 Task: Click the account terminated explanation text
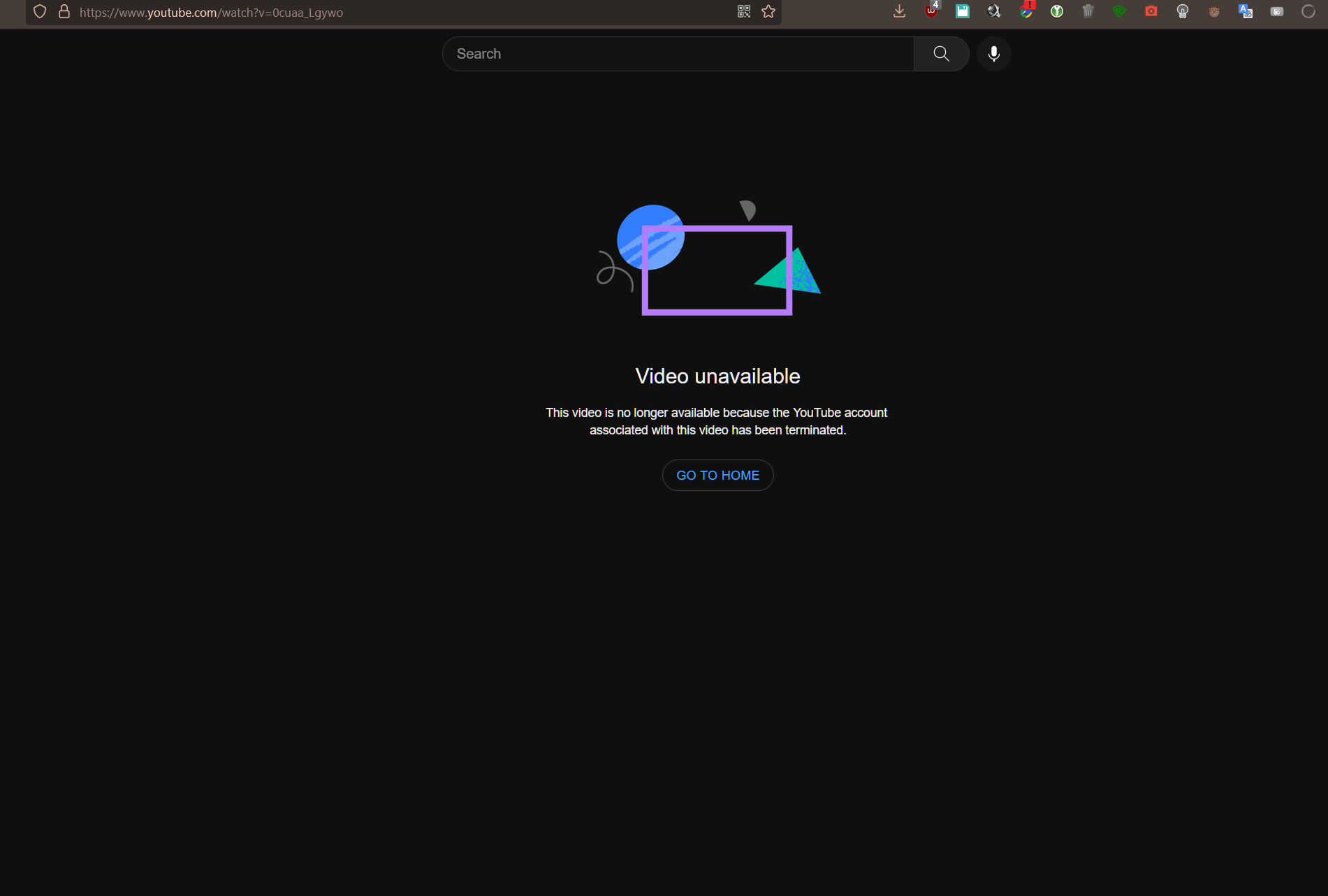[x=717, y=421]
